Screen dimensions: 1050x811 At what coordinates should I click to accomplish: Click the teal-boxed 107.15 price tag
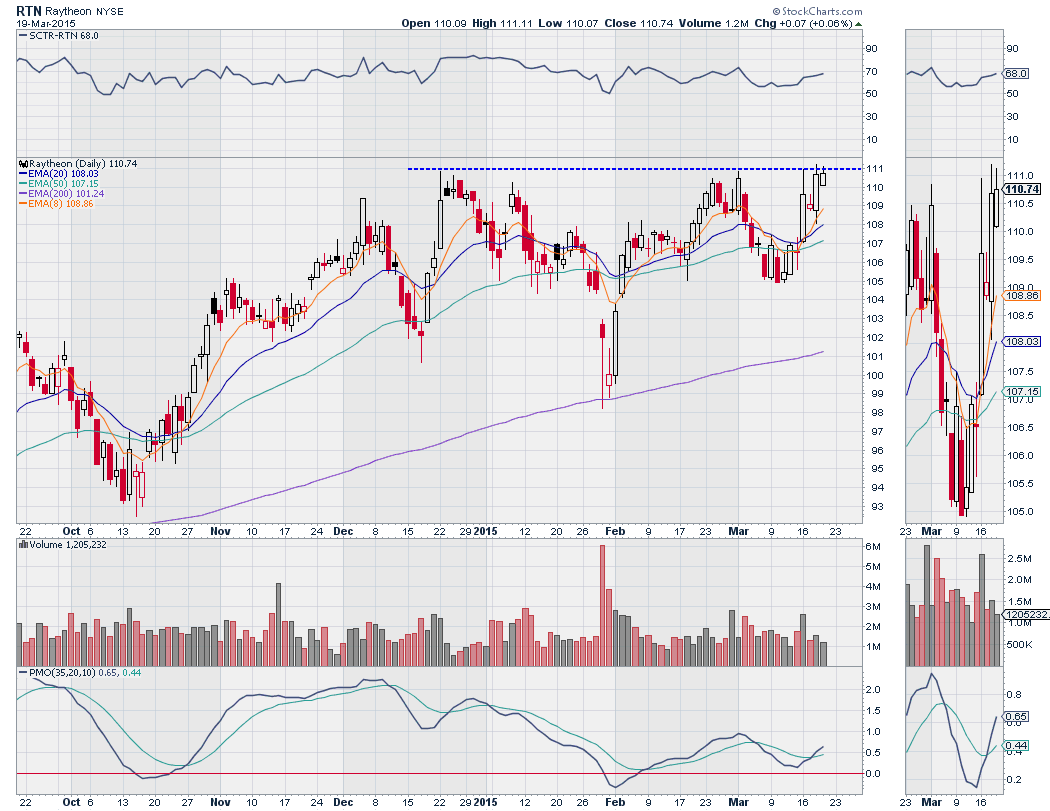coord(1022,392)
